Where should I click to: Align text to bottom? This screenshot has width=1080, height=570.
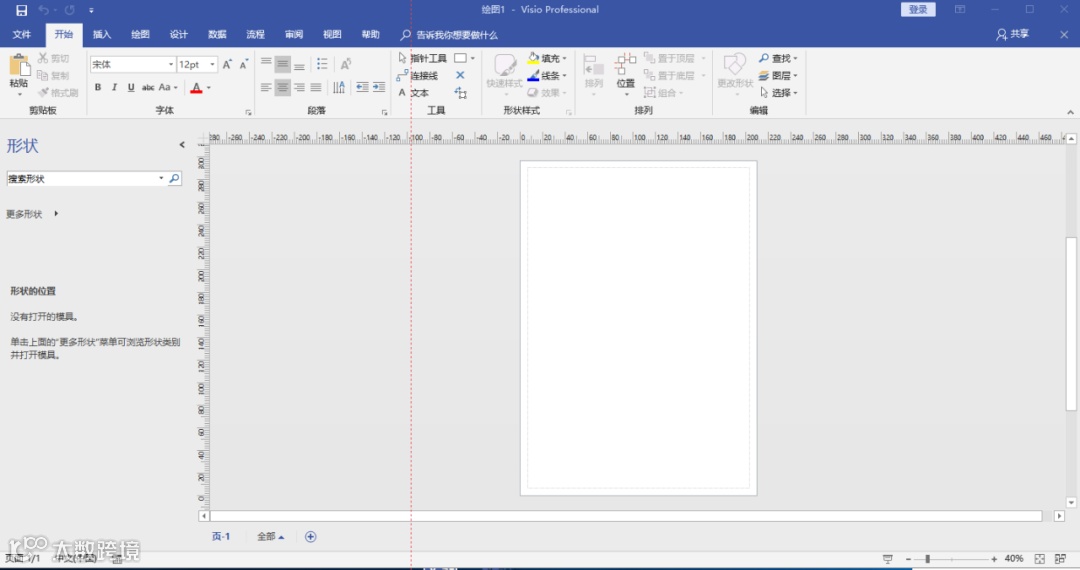(x=299, y=65)
